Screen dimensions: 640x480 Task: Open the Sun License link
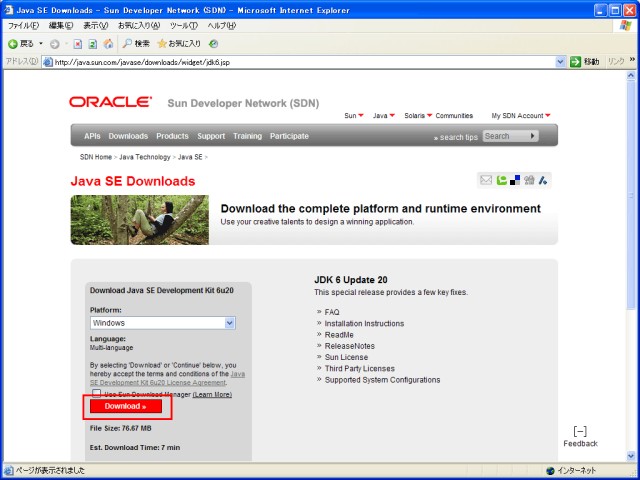pyautogui.click(x=346, y=357)
